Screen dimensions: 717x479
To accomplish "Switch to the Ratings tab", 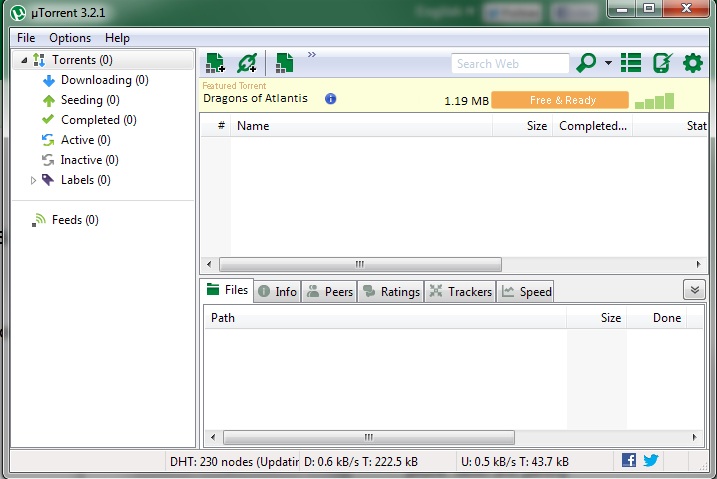I will [x=391, y=292].
